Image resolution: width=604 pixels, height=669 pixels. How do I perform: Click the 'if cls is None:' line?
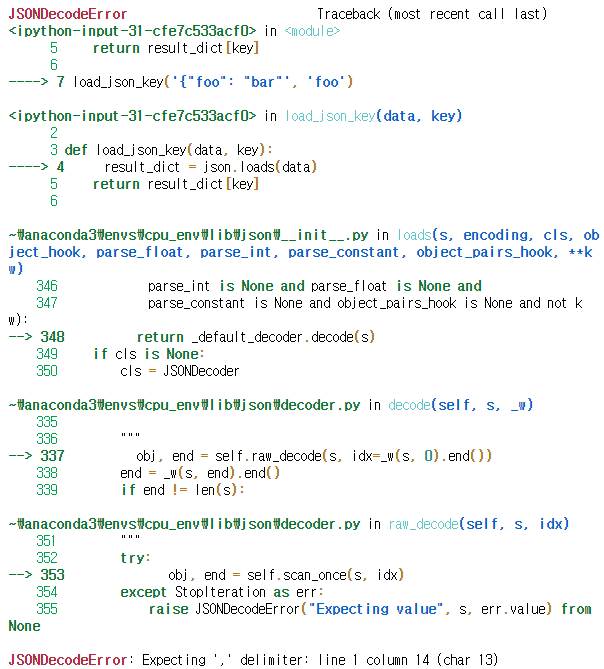(x=149, y=354)
